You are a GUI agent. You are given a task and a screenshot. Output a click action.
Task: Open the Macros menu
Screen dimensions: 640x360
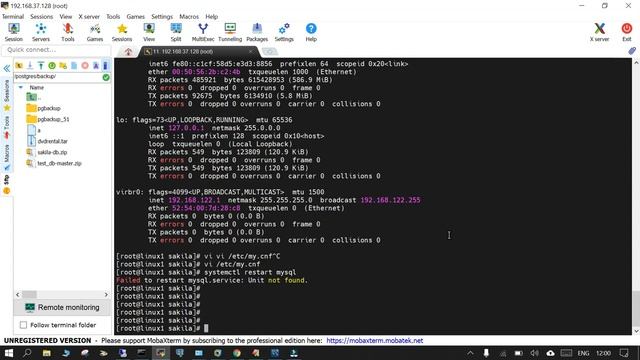point(189,17)
